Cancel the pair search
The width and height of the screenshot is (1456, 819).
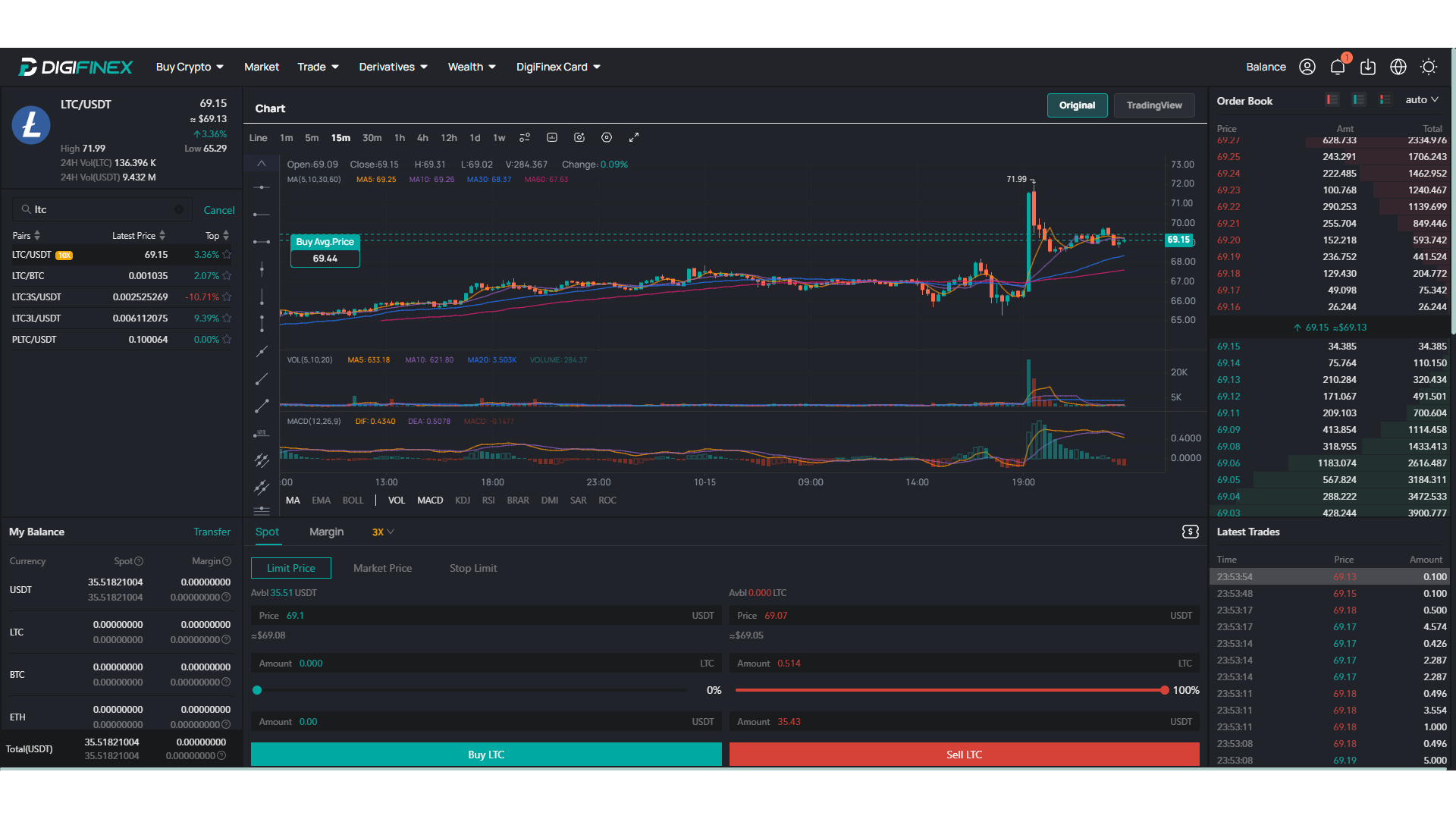click(219, 210)
